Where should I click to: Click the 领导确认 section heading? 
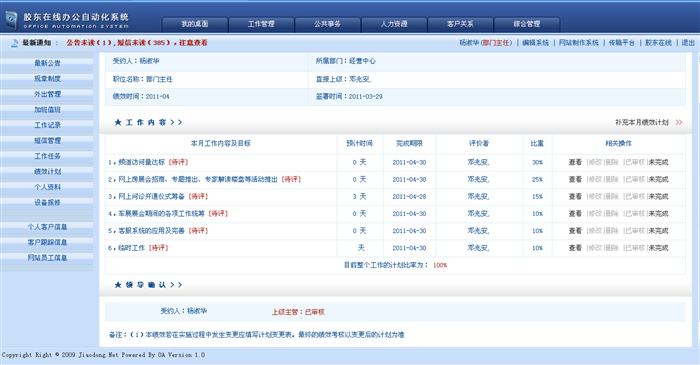click(x=148, y=285)
